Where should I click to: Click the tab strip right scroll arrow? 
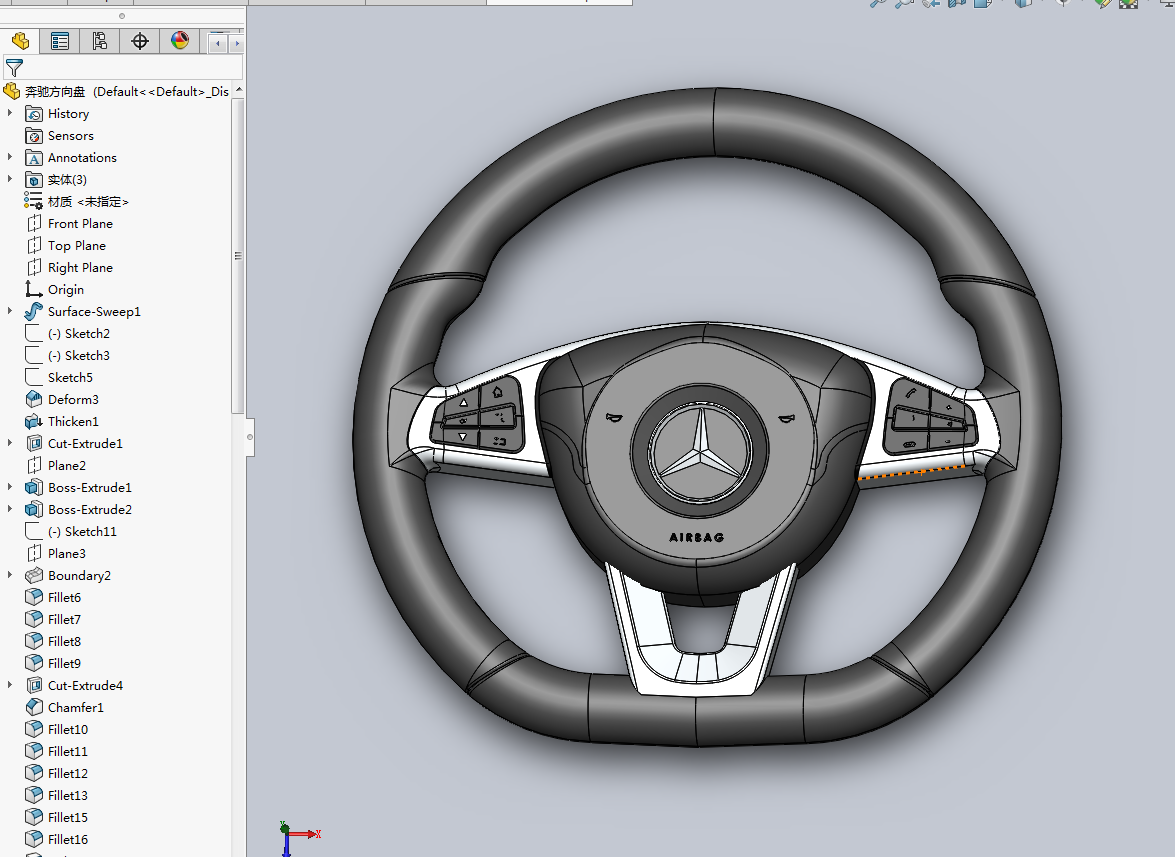(236, 43)
